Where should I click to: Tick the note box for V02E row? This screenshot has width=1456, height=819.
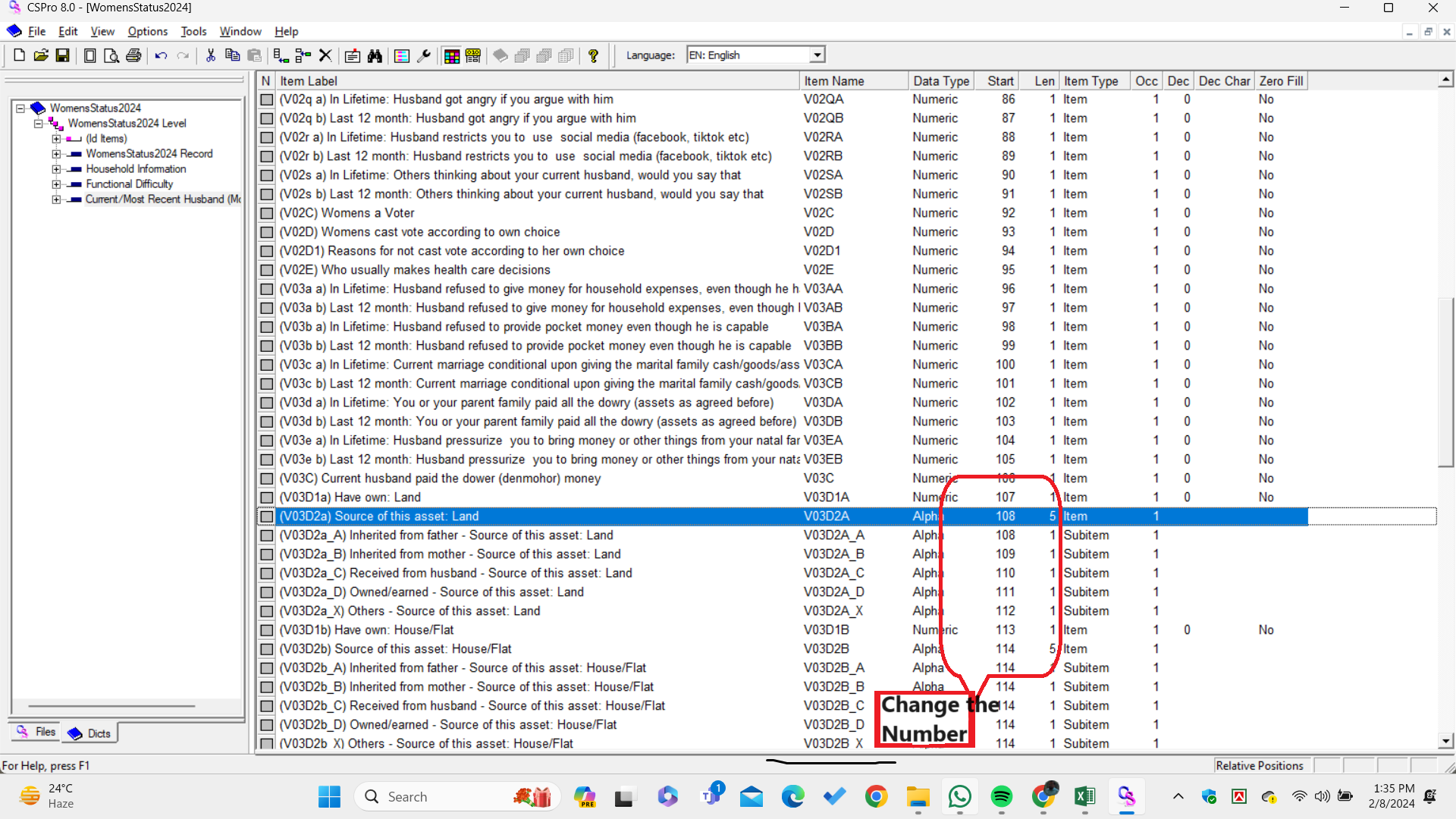pos(267,270)
